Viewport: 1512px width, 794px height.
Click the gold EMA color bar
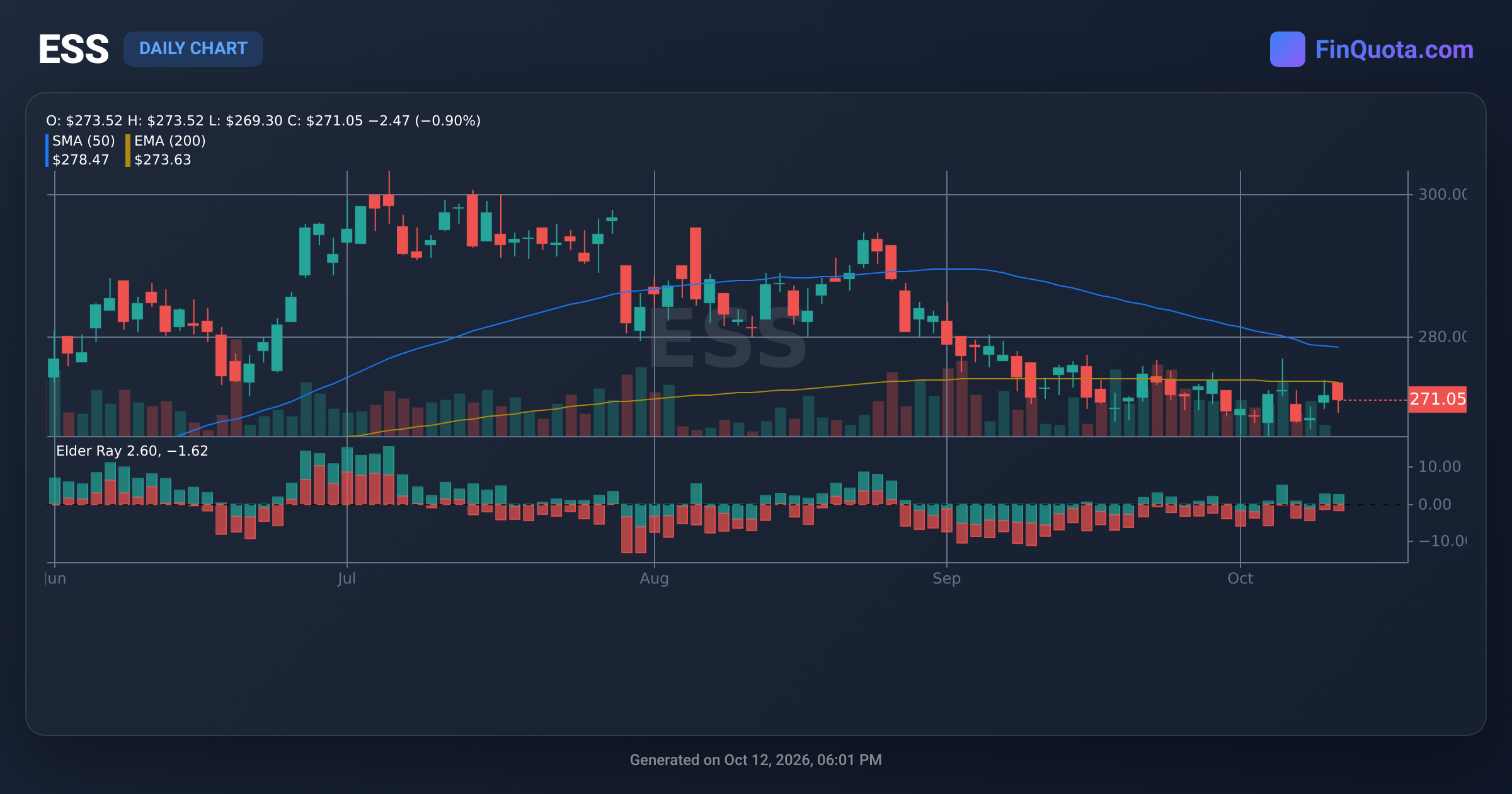pyautogui.click(x=128, y=151)
